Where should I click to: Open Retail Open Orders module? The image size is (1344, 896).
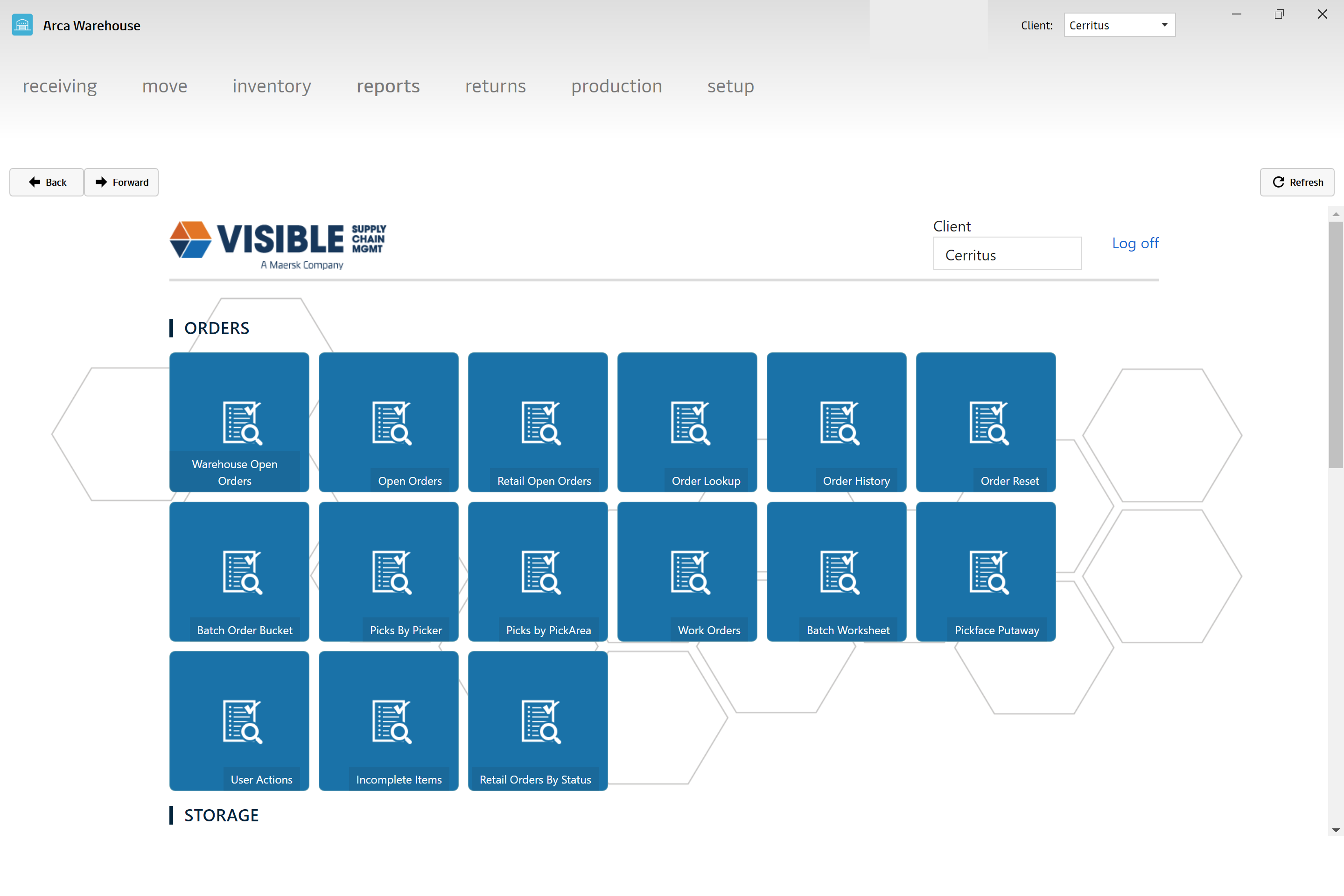tap(538, 421)
